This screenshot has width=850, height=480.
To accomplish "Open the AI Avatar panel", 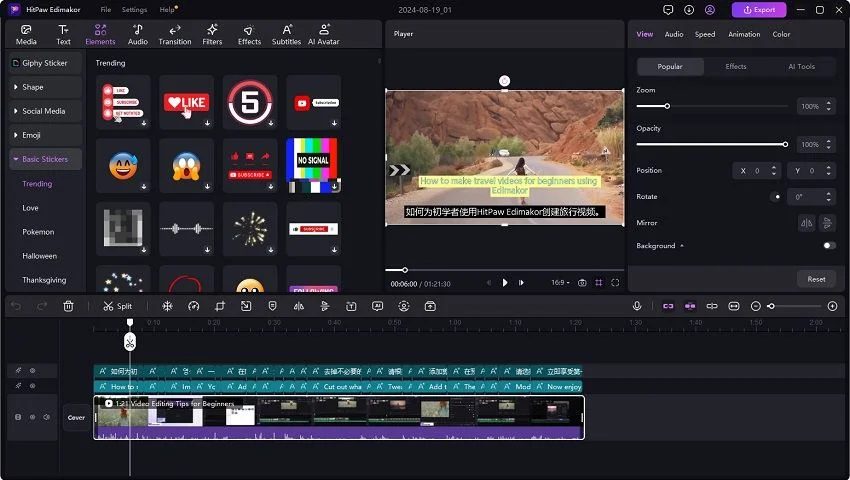I will pos(324,35).
